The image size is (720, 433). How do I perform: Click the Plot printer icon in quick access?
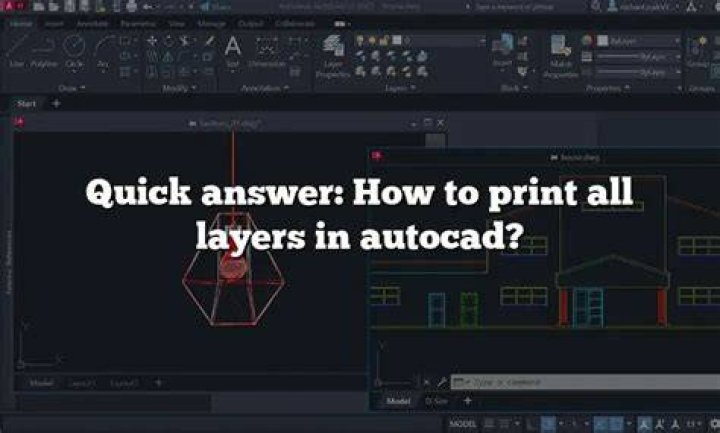[132, 6]
